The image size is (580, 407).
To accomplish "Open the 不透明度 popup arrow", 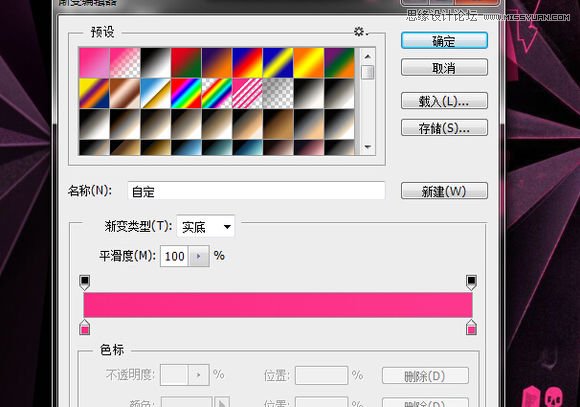I will coord(199,375).
